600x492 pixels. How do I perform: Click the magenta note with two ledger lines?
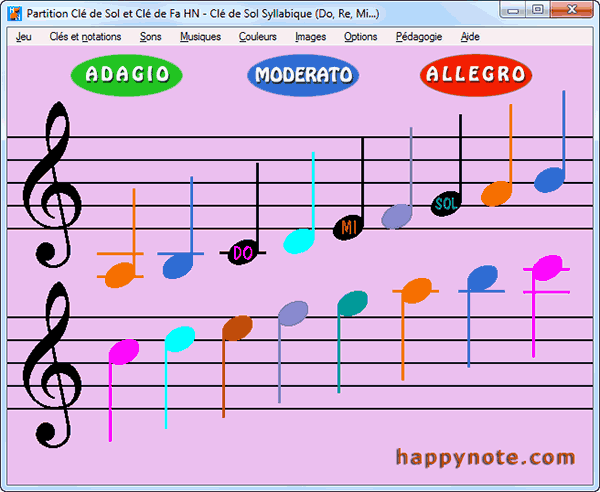[548, 268]
